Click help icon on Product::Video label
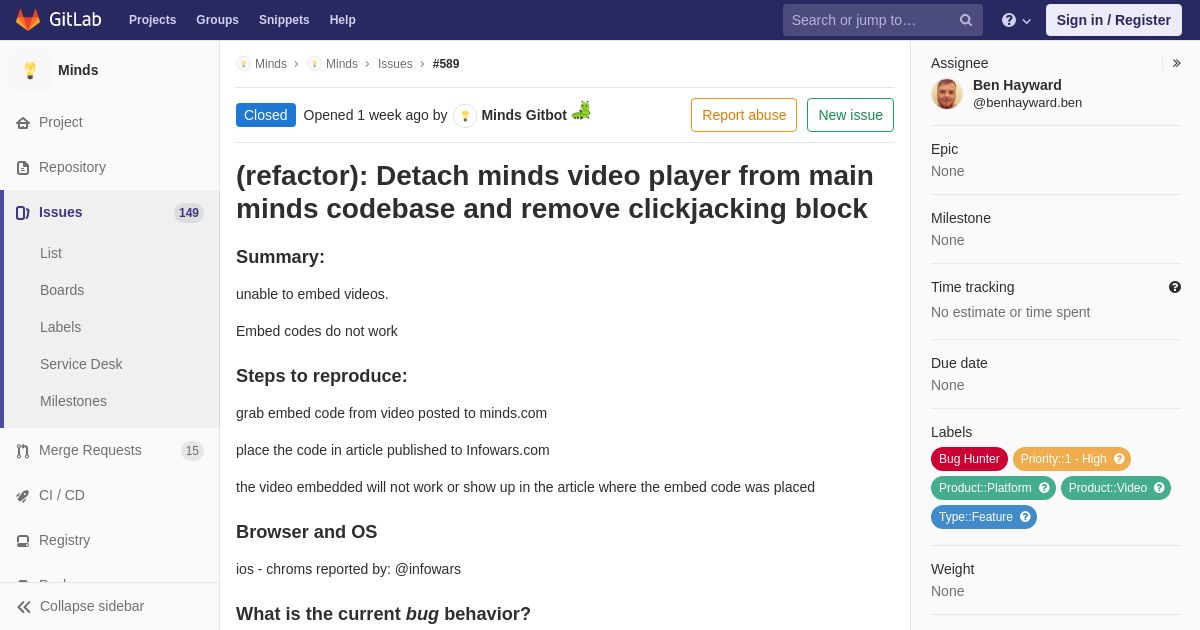1200x630 pixels. click(1159, 488)
